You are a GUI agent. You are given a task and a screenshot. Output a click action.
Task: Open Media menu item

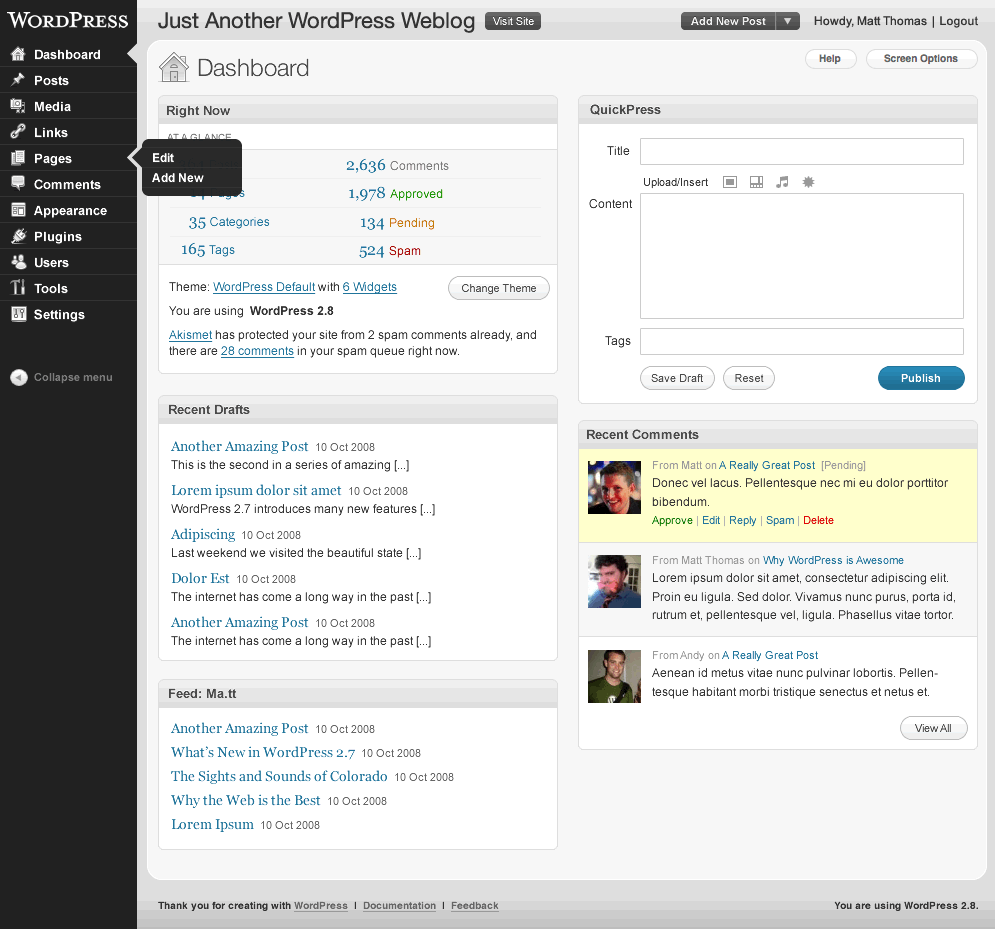coord(53,107)
